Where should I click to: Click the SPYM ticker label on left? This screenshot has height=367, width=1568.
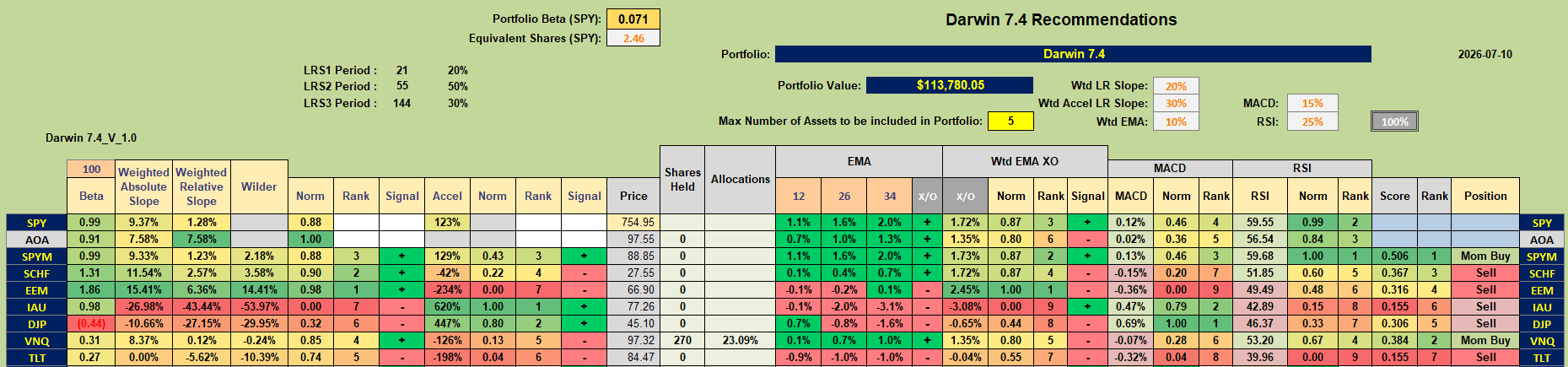coord(37,256)
